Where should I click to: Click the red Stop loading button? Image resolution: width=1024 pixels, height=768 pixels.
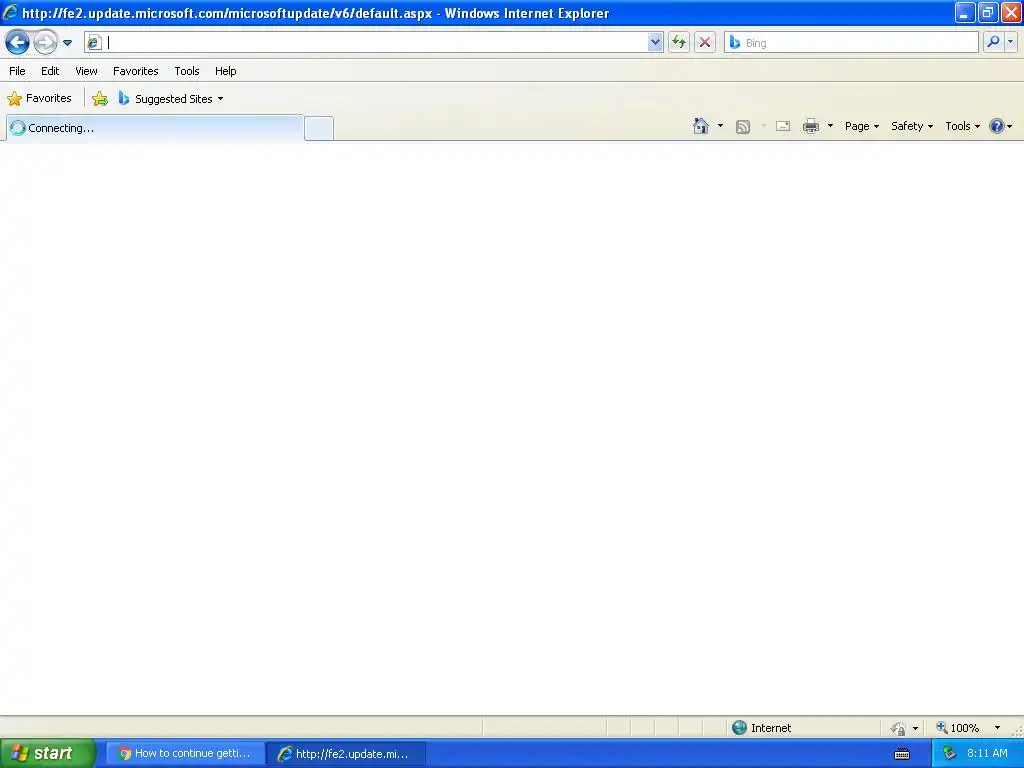(x=705, y=42)
